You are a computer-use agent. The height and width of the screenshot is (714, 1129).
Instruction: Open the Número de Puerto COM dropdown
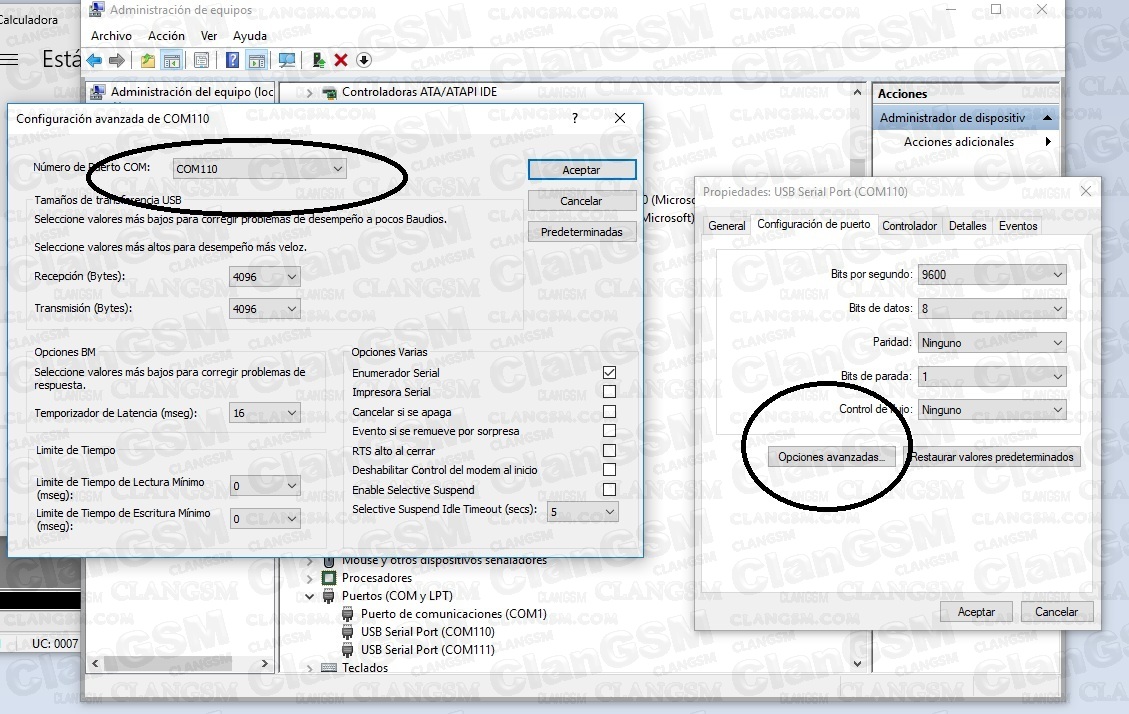tap(259, 169)
